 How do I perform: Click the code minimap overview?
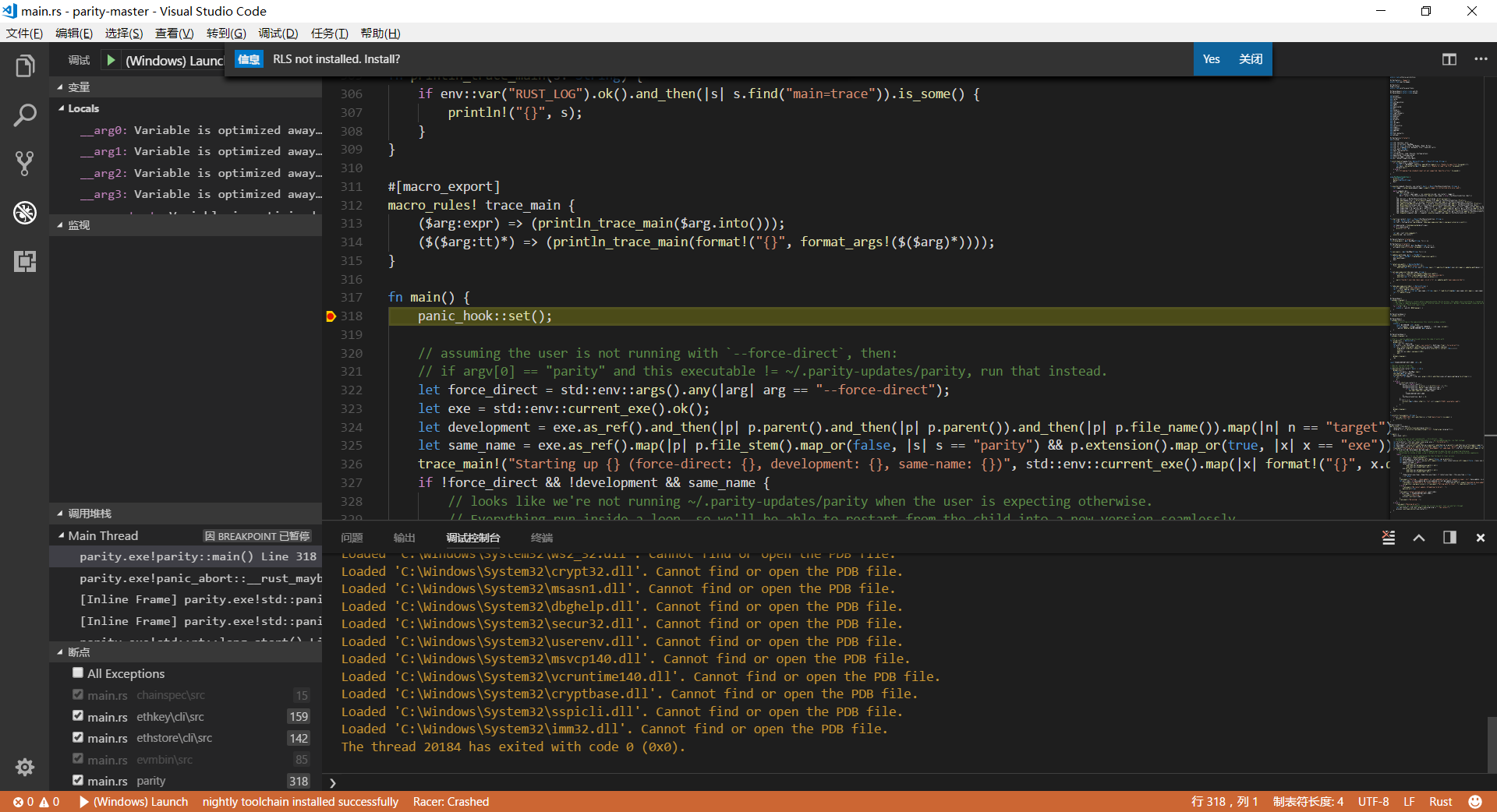coord(1436,296)
